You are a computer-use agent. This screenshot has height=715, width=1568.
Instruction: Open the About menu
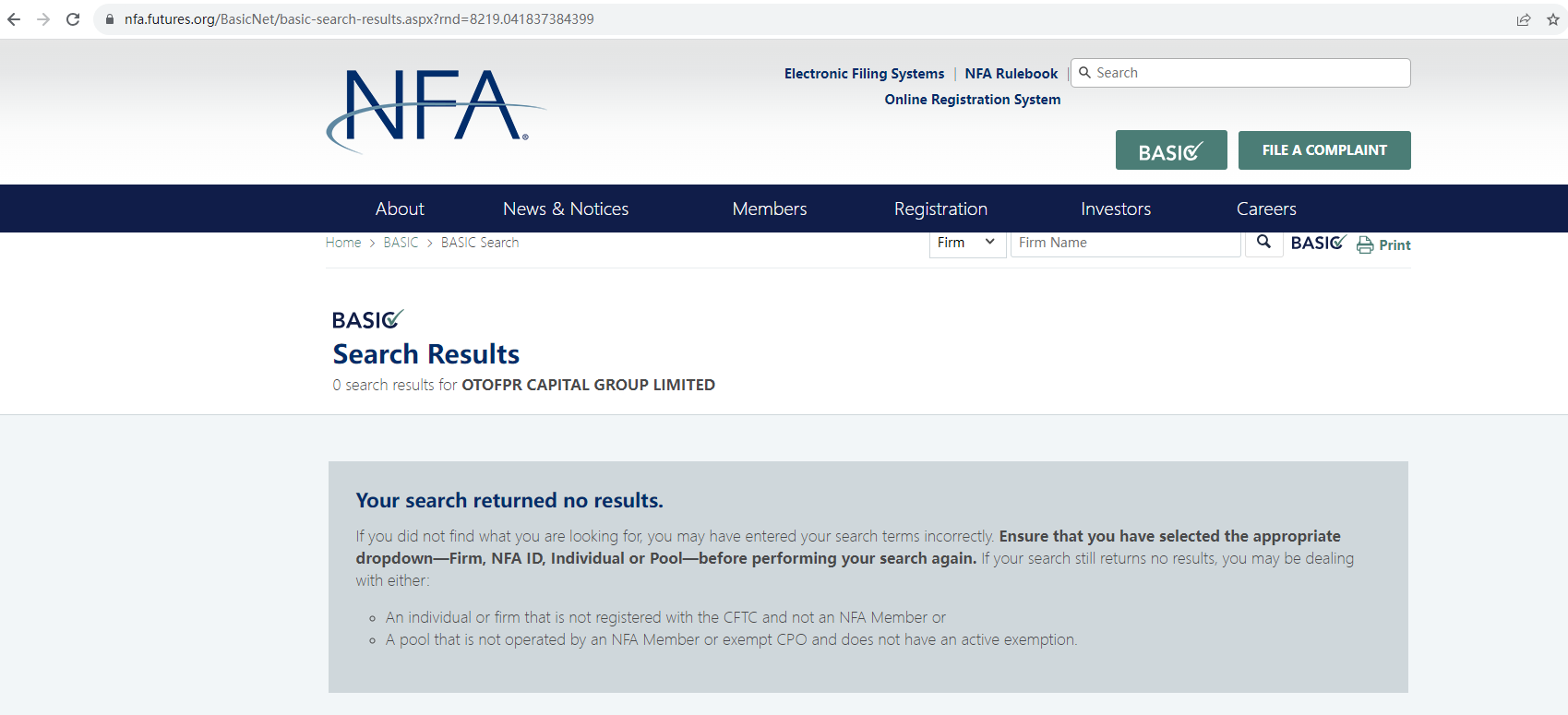[x=400, y=209]
